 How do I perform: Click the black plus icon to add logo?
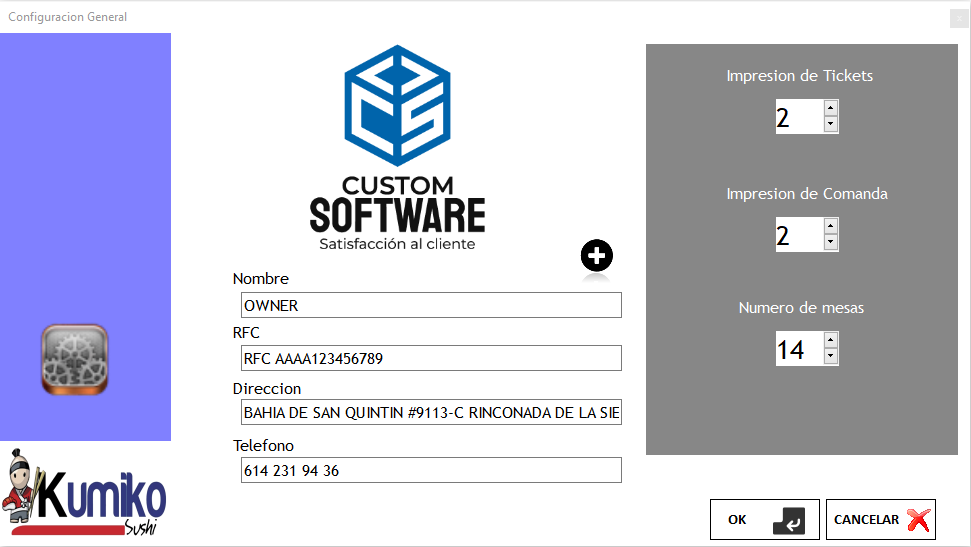coord(596,255)
